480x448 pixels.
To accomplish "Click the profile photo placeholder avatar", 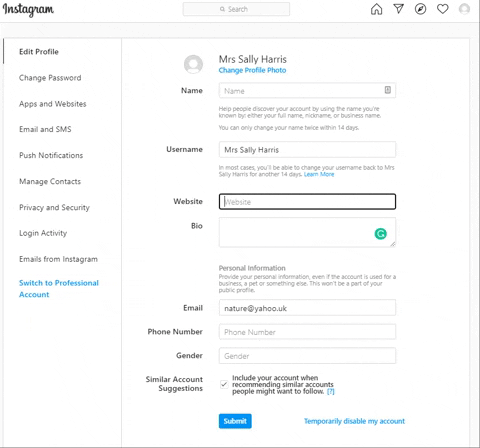I will click(x=193, y=64).
